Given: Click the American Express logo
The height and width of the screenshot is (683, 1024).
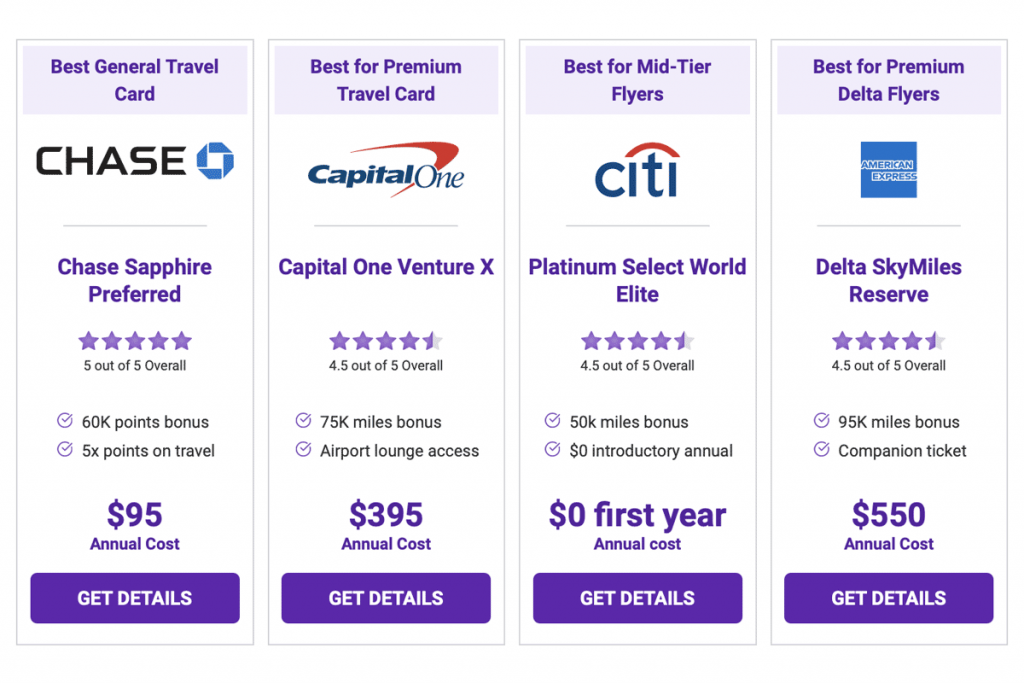Looking at the screenshot, I should point(888,170).
